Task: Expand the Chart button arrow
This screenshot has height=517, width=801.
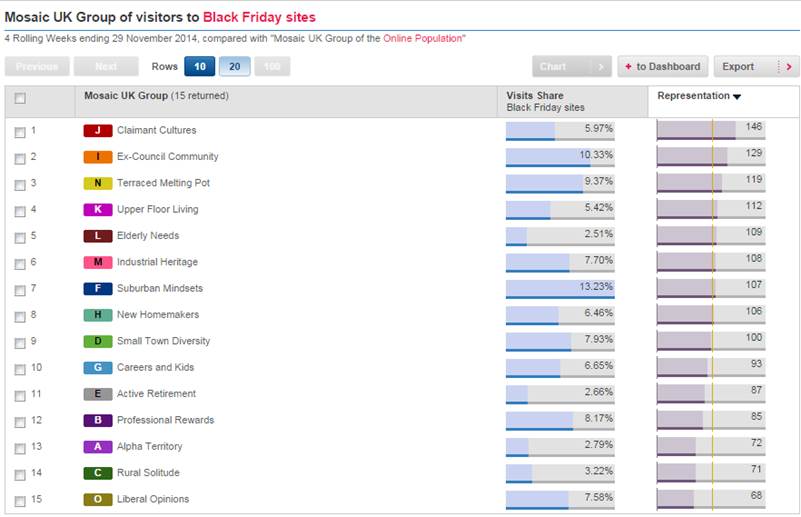Action: tap(600, 67)
